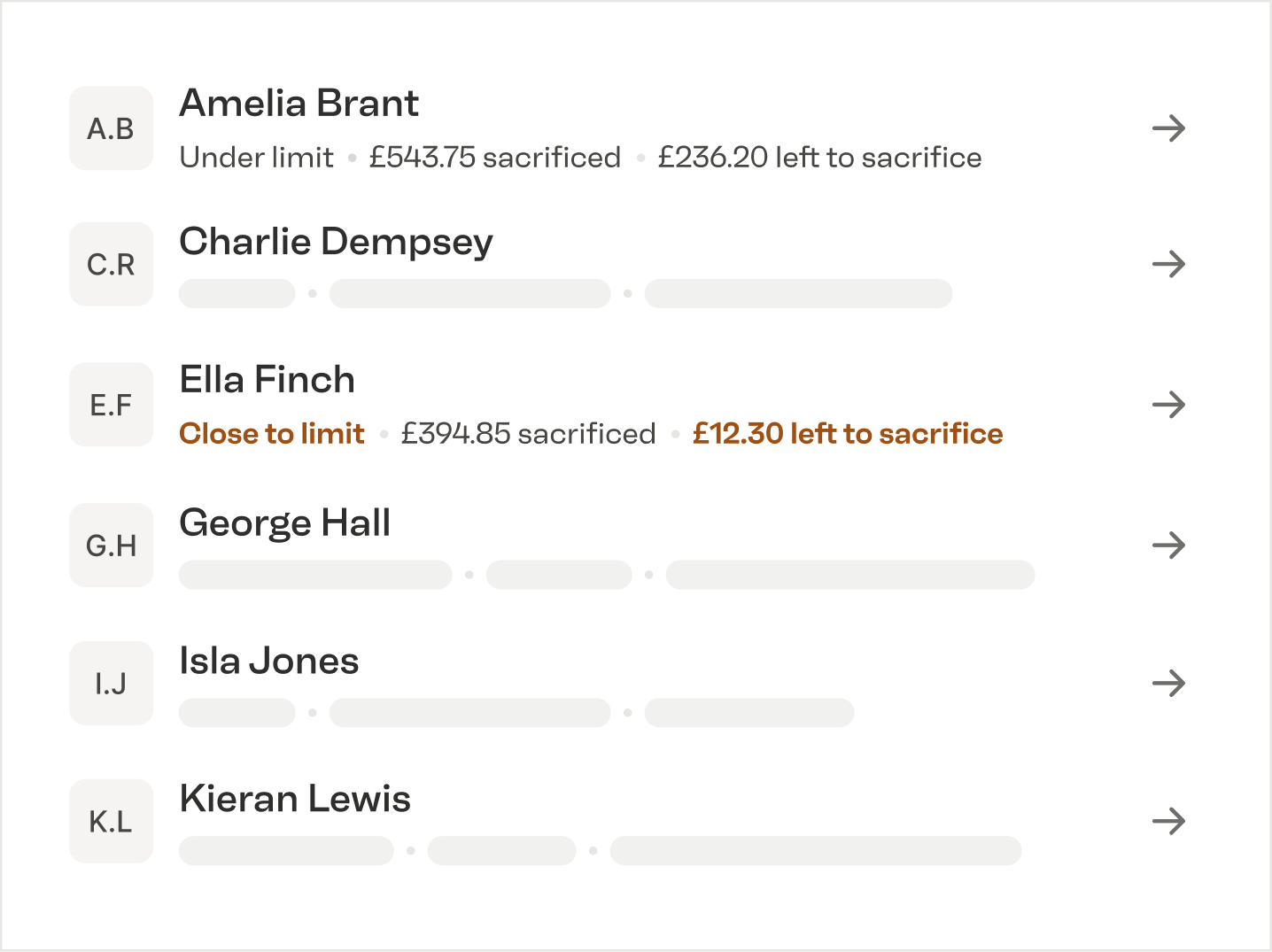Select the I.J initials avatar
The width and height of the screenshot is (1272, 952).
(112, 683)
